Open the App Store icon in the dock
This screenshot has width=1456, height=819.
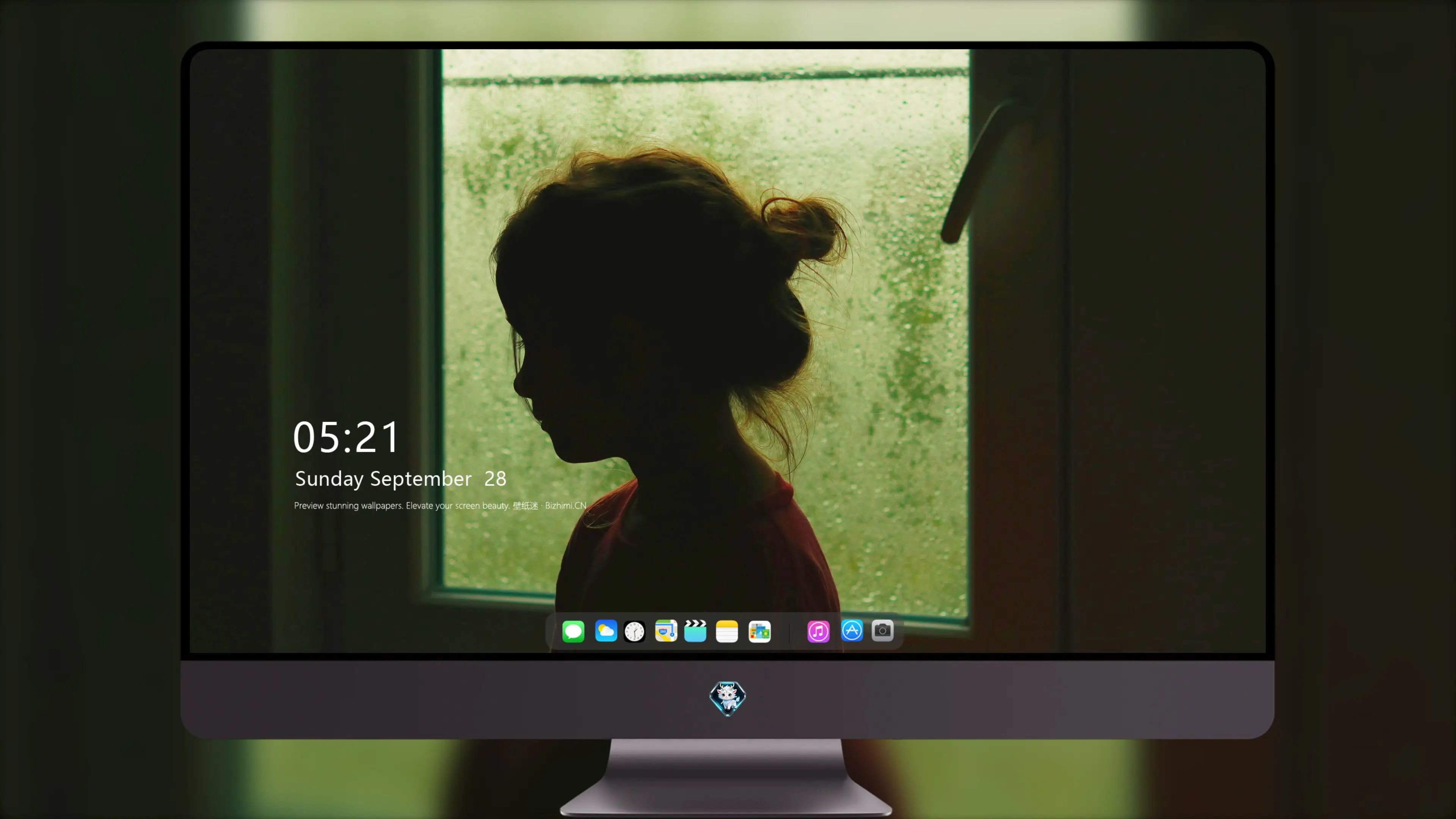pos(852,631)
